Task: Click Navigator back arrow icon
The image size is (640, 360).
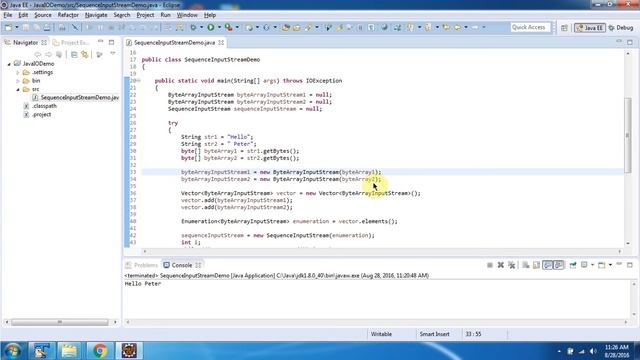Action: pyautogui.click(x=38, y=54)
